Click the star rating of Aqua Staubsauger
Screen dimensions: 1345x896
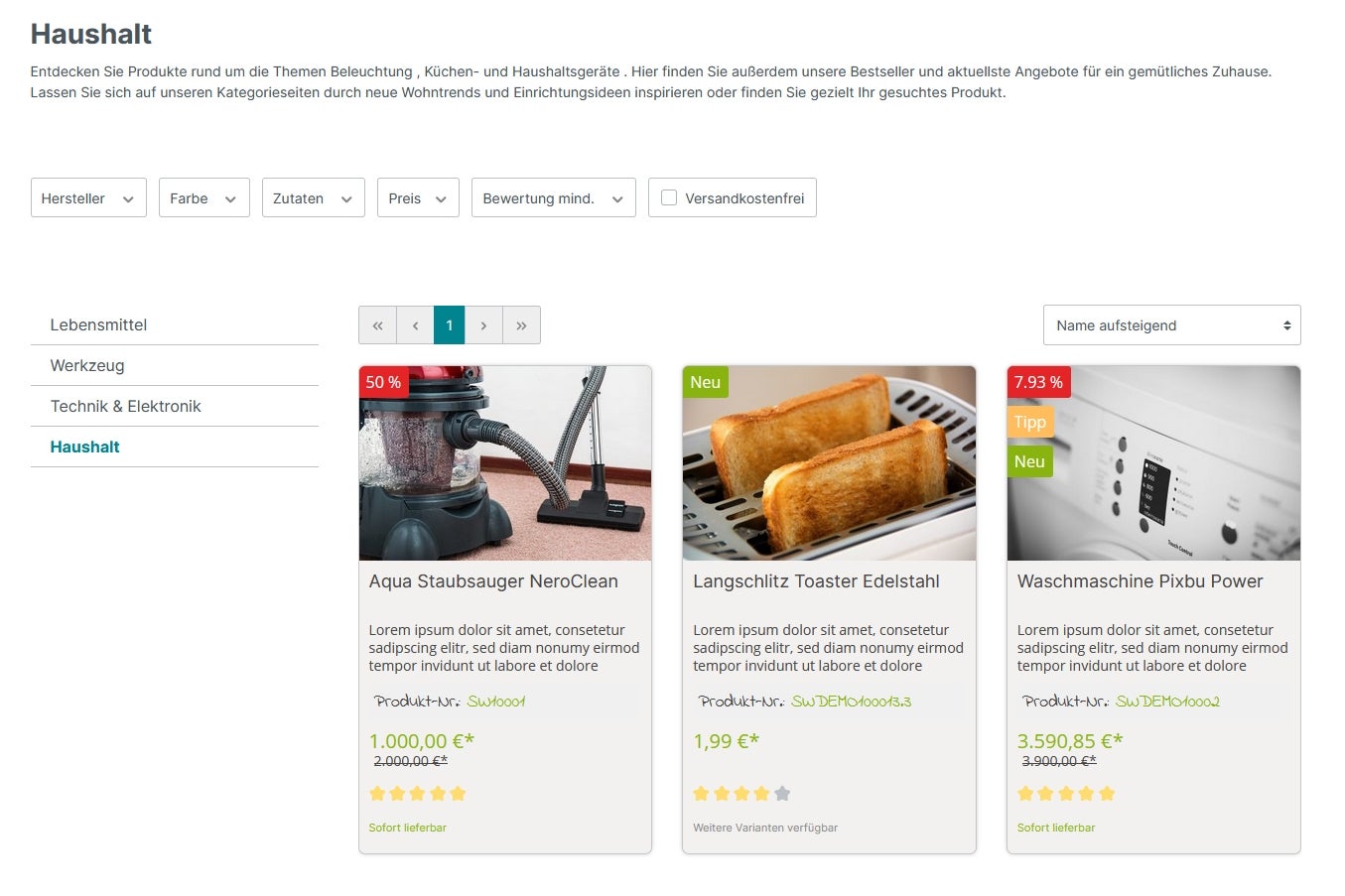(x=417, y=794)
